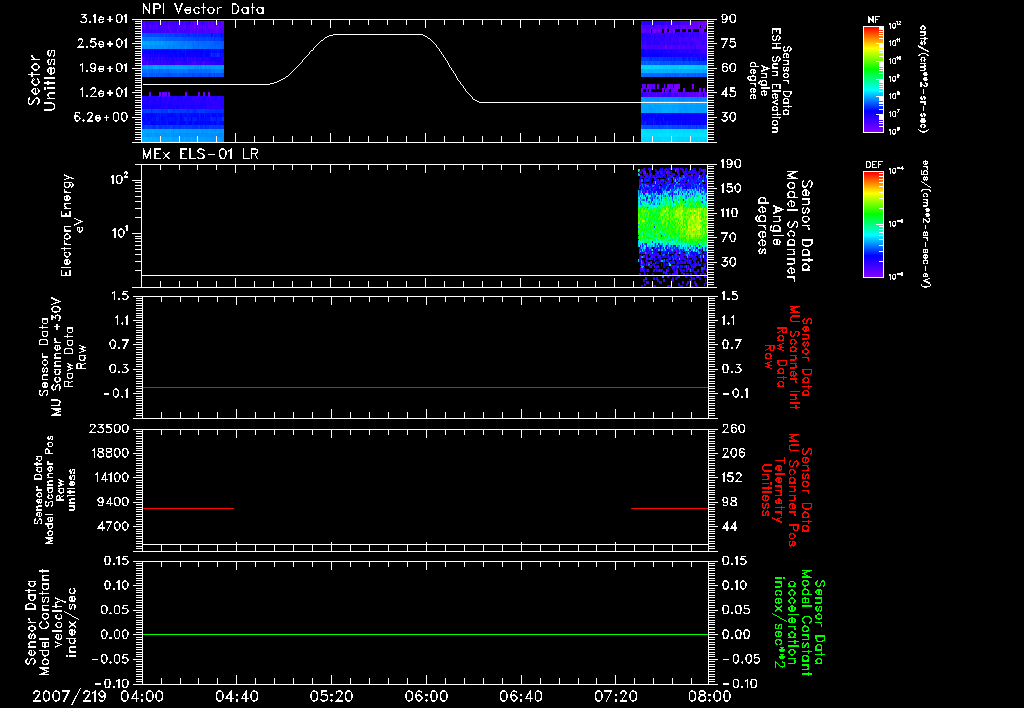Click the 14100 scanner position tick
This screenshot has width=1024, height=708.
click(108, 477)
